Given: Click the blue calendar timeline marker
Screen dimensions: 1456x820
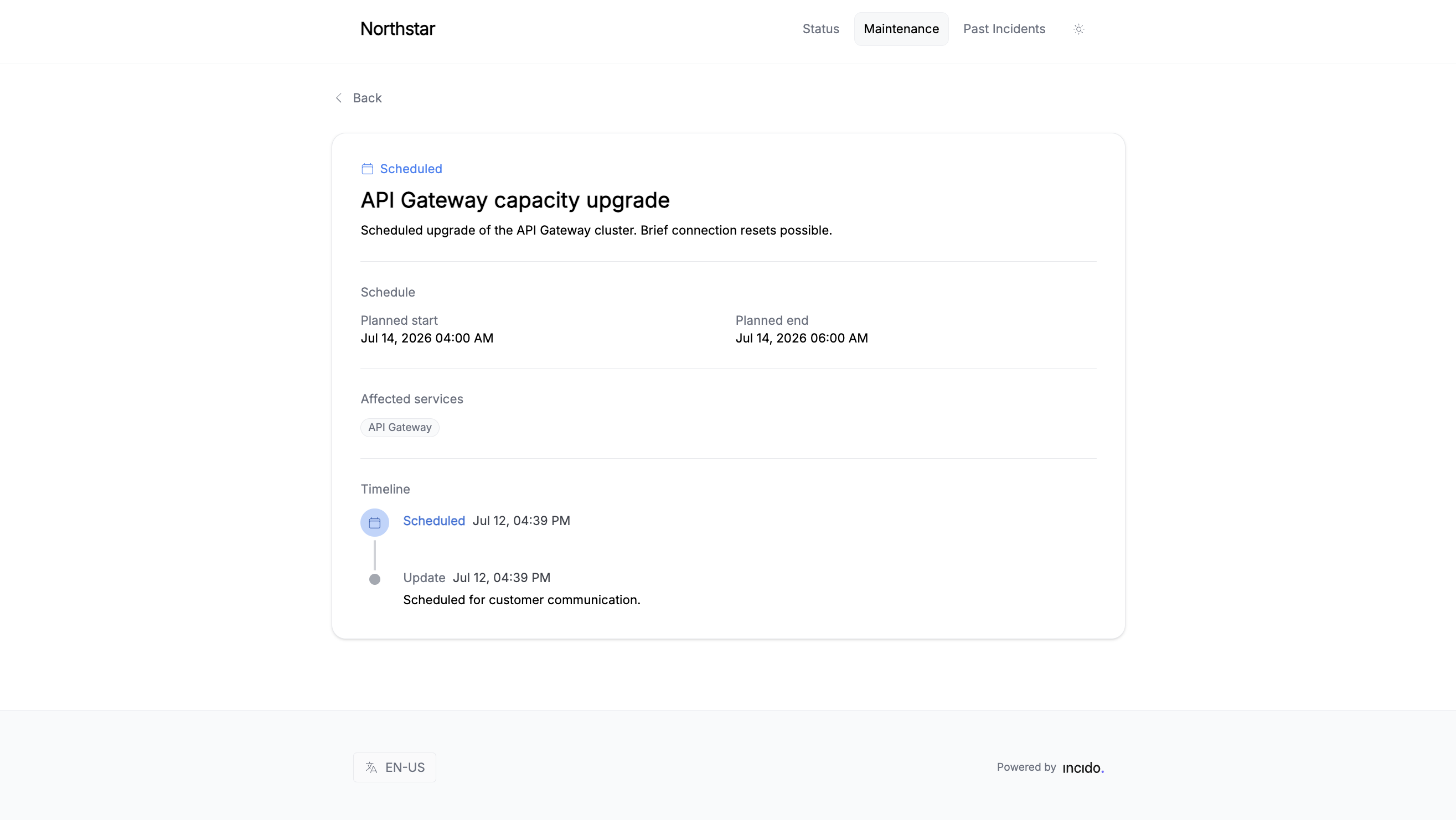Looking at the screenshot, I should click(x=375, y=523).
